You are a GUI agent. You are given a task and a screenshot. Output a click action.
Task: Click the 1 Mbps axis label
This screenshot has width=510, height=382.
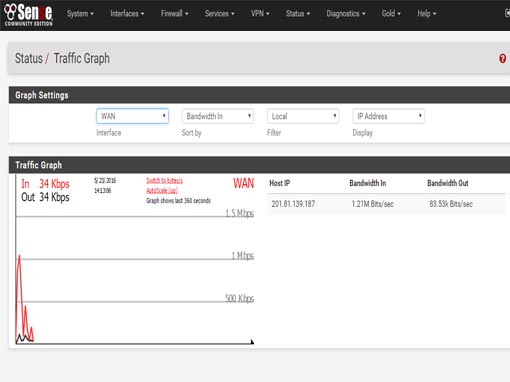(243, 256)
